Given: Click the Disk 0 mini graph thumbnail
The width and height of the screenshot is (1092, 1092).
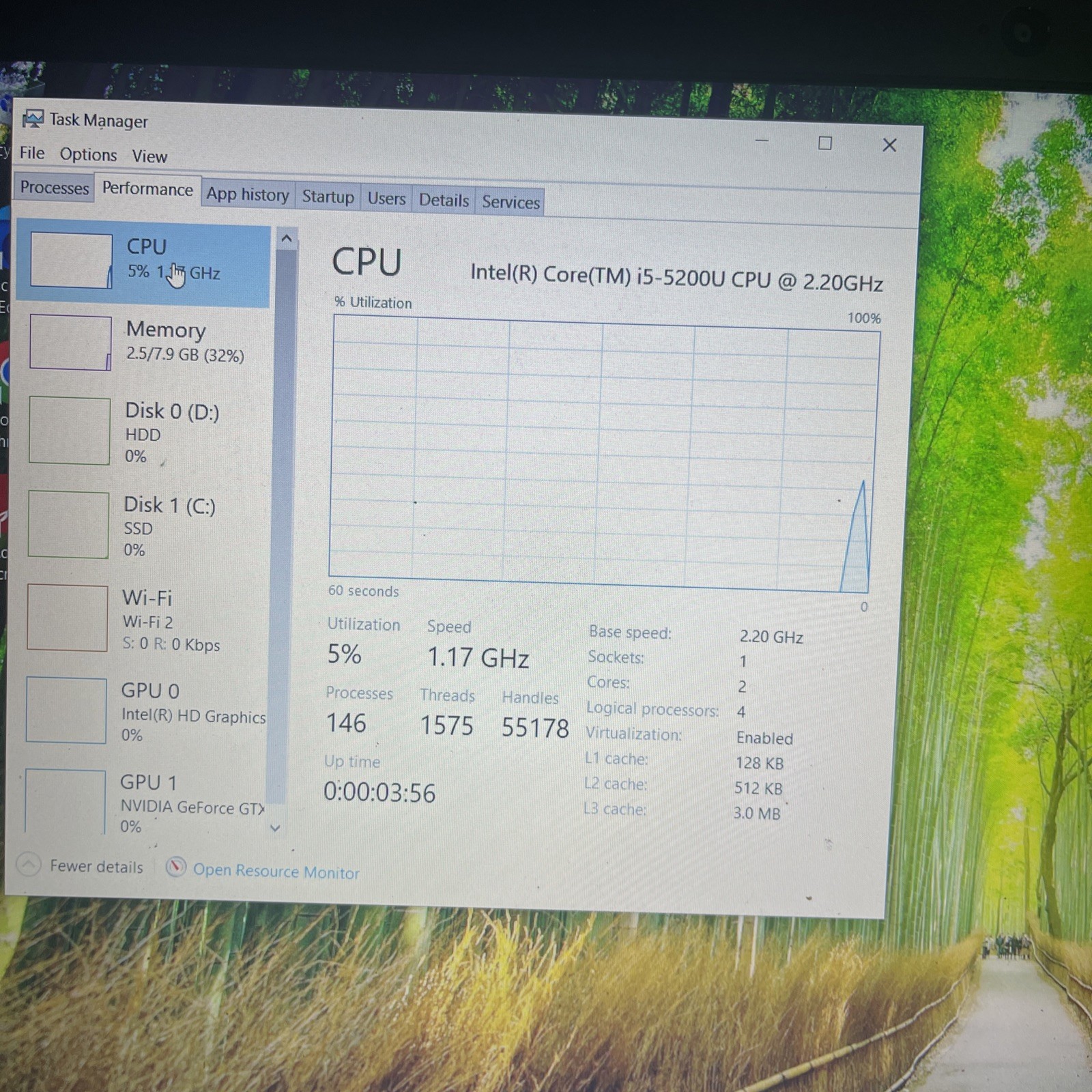Looking at the screenshot, I should coord(69,431).
